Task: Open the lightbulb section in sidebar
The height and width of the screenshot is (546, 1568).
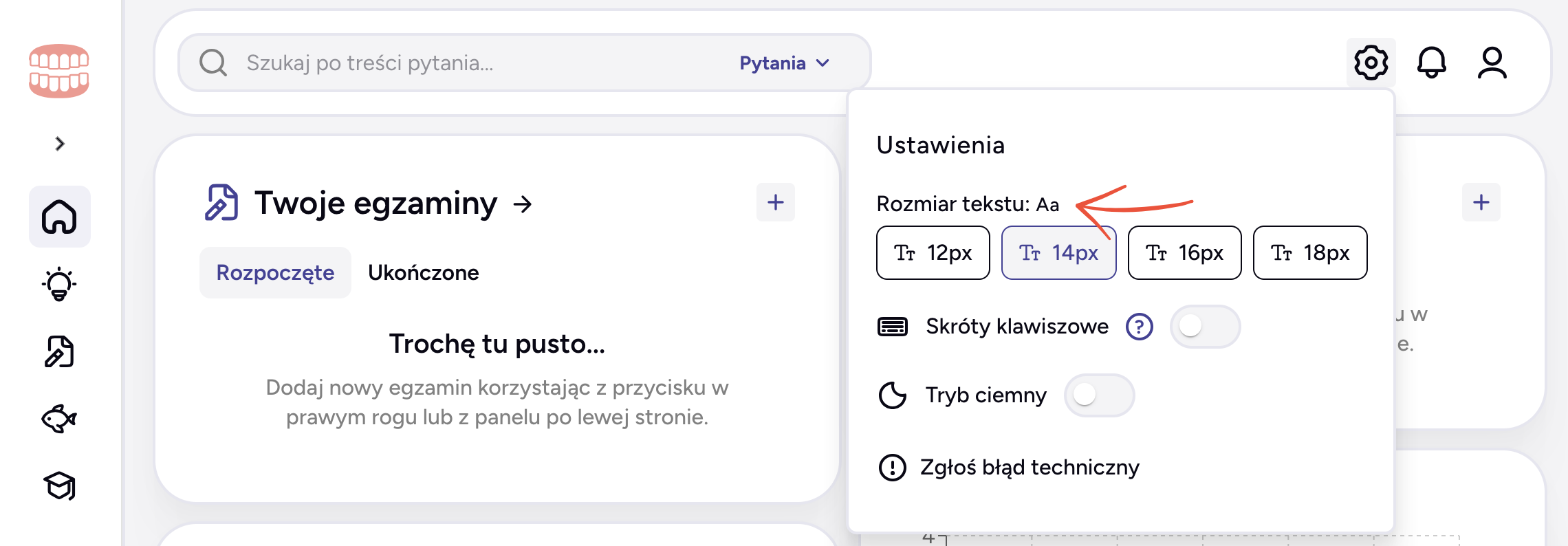Action: pyautogui.click(x=59, y=284)
